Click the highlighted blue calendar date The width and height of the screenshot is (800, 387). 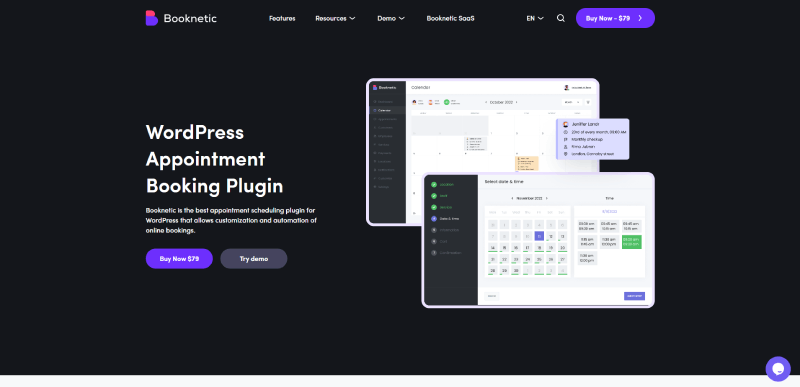[539, 236]
